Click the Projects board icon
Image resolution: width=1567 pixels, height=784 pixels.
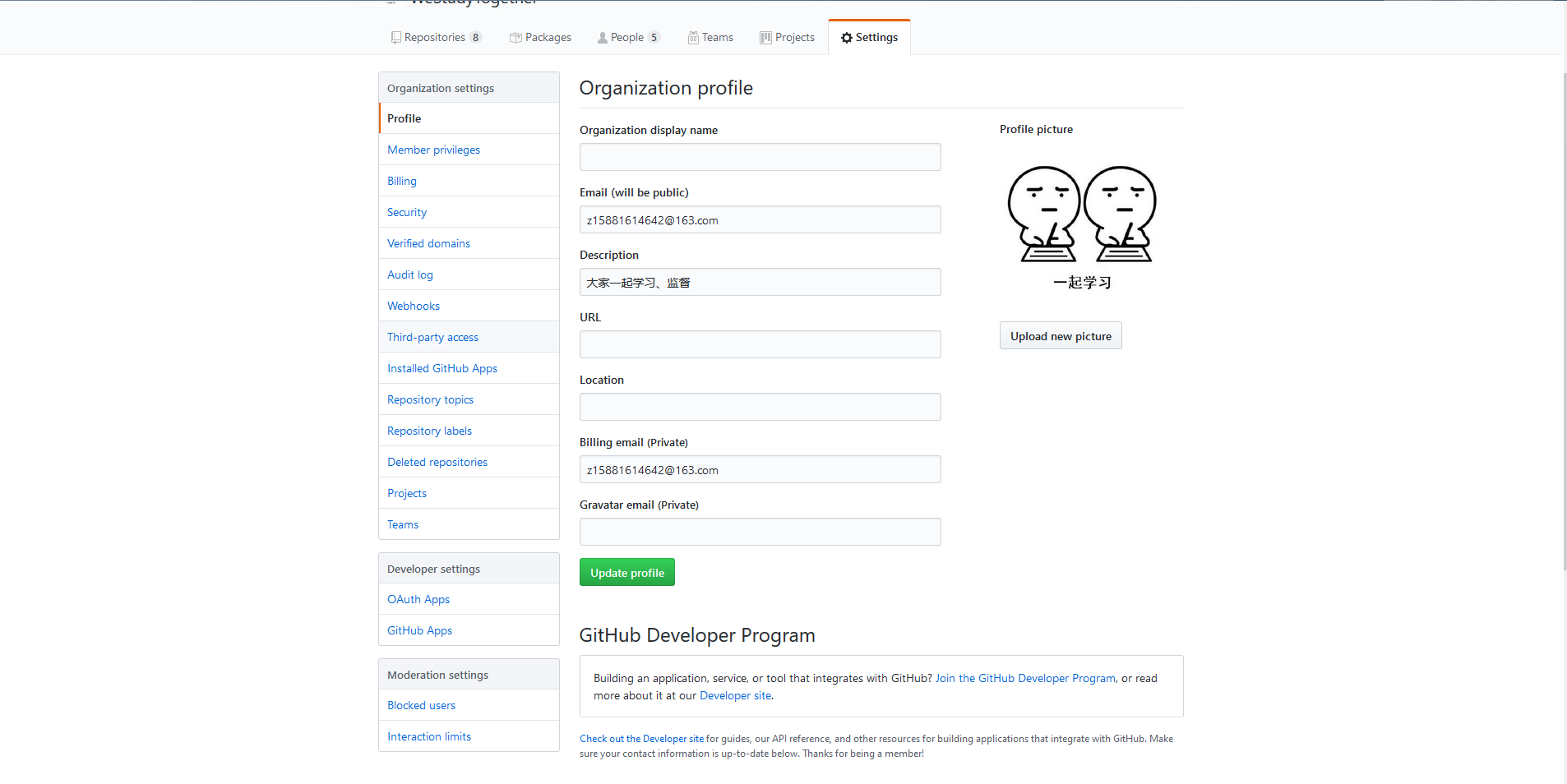[x=765, y=38]
